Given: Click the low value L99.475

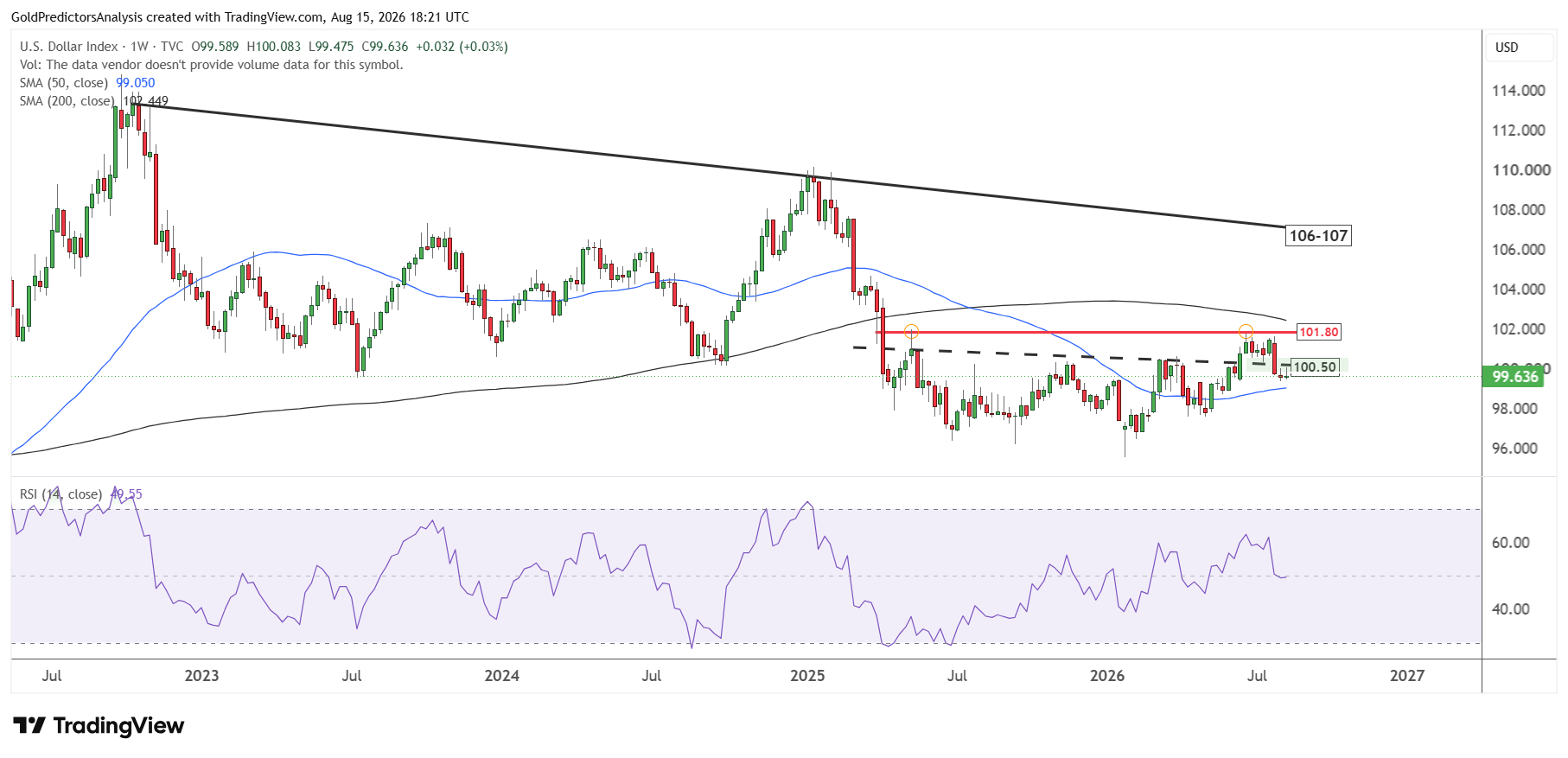Looking at the screenshot, I should [x=331, y=47].
